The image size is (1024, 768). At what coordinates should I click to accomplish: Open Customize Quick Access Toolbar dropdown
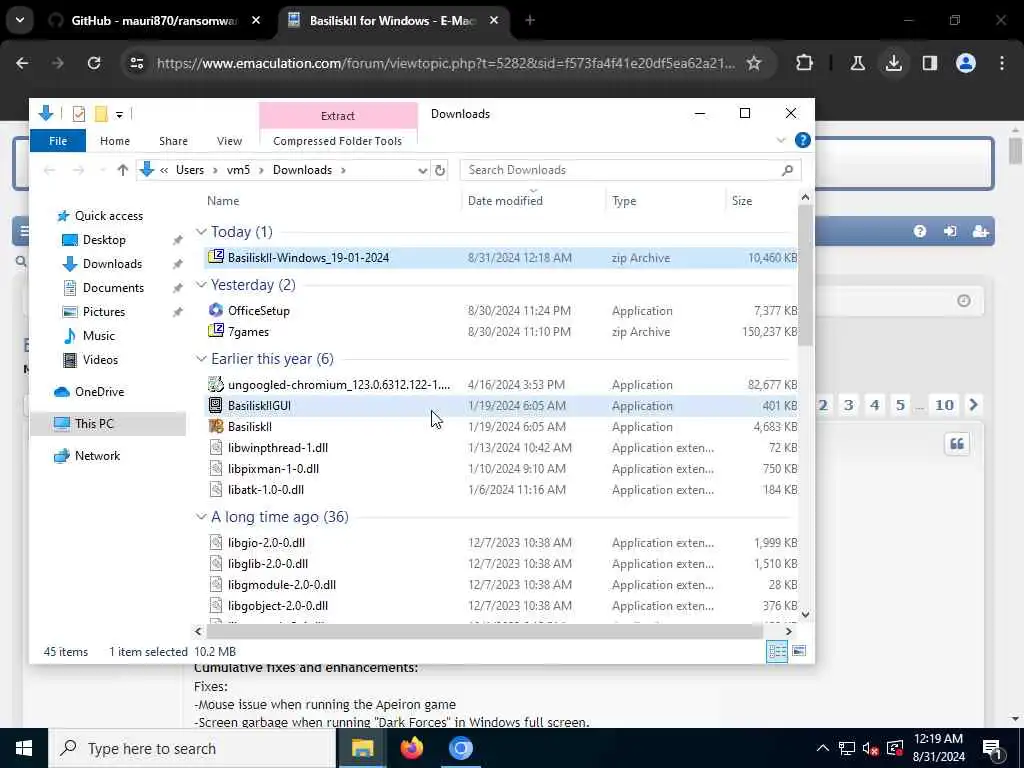pyautogui.click(x=119, y=115)
